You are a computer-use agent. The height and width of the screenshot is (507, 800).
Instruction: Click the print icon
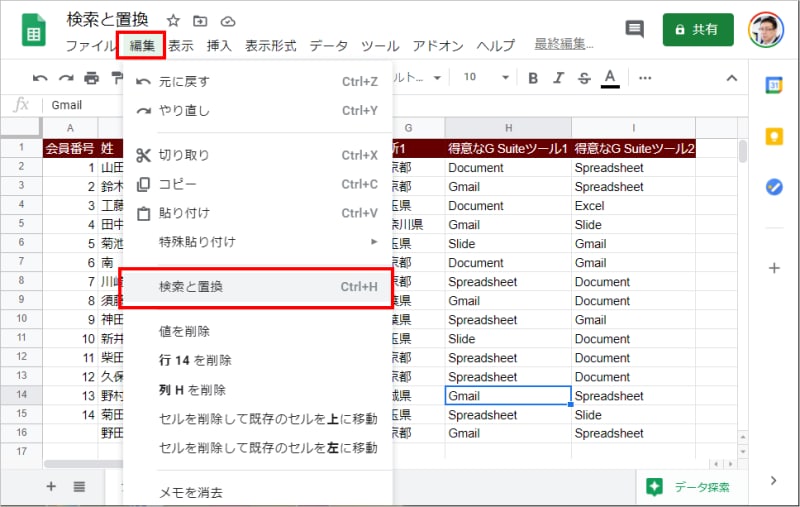(92, 78)
